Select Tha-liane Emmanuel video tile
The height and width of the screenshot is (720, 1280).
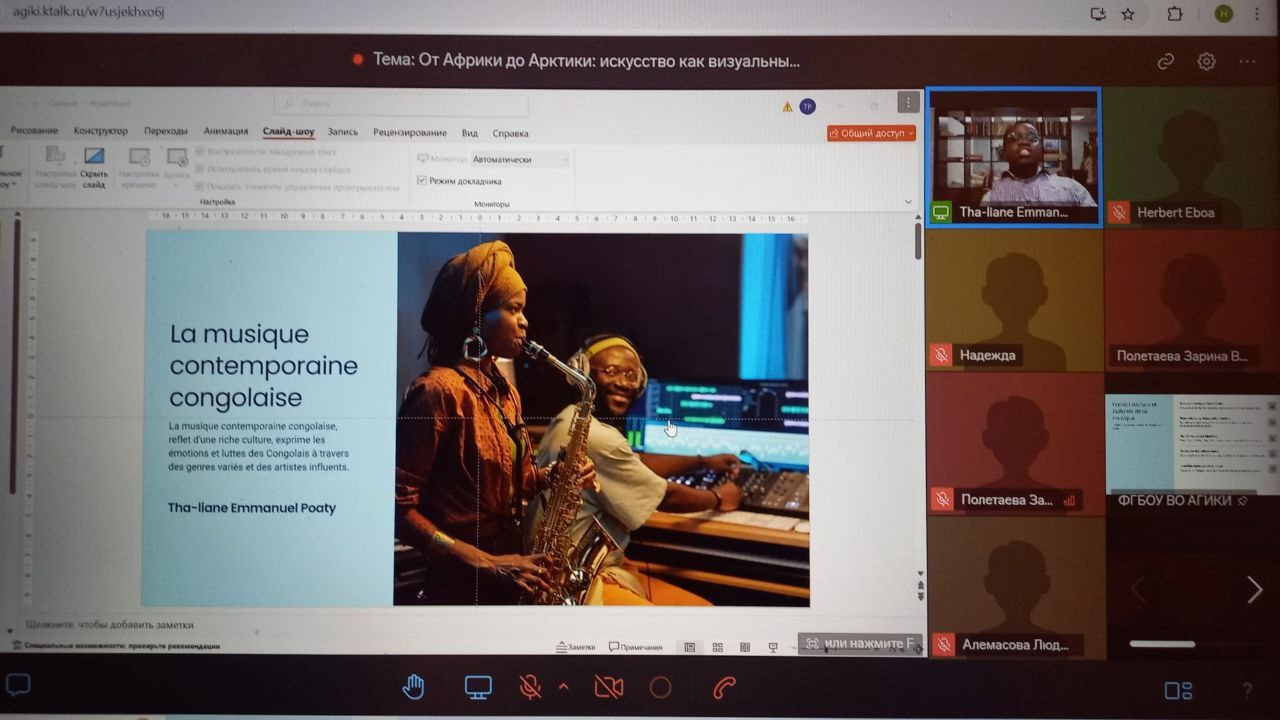coord(1013,158)
